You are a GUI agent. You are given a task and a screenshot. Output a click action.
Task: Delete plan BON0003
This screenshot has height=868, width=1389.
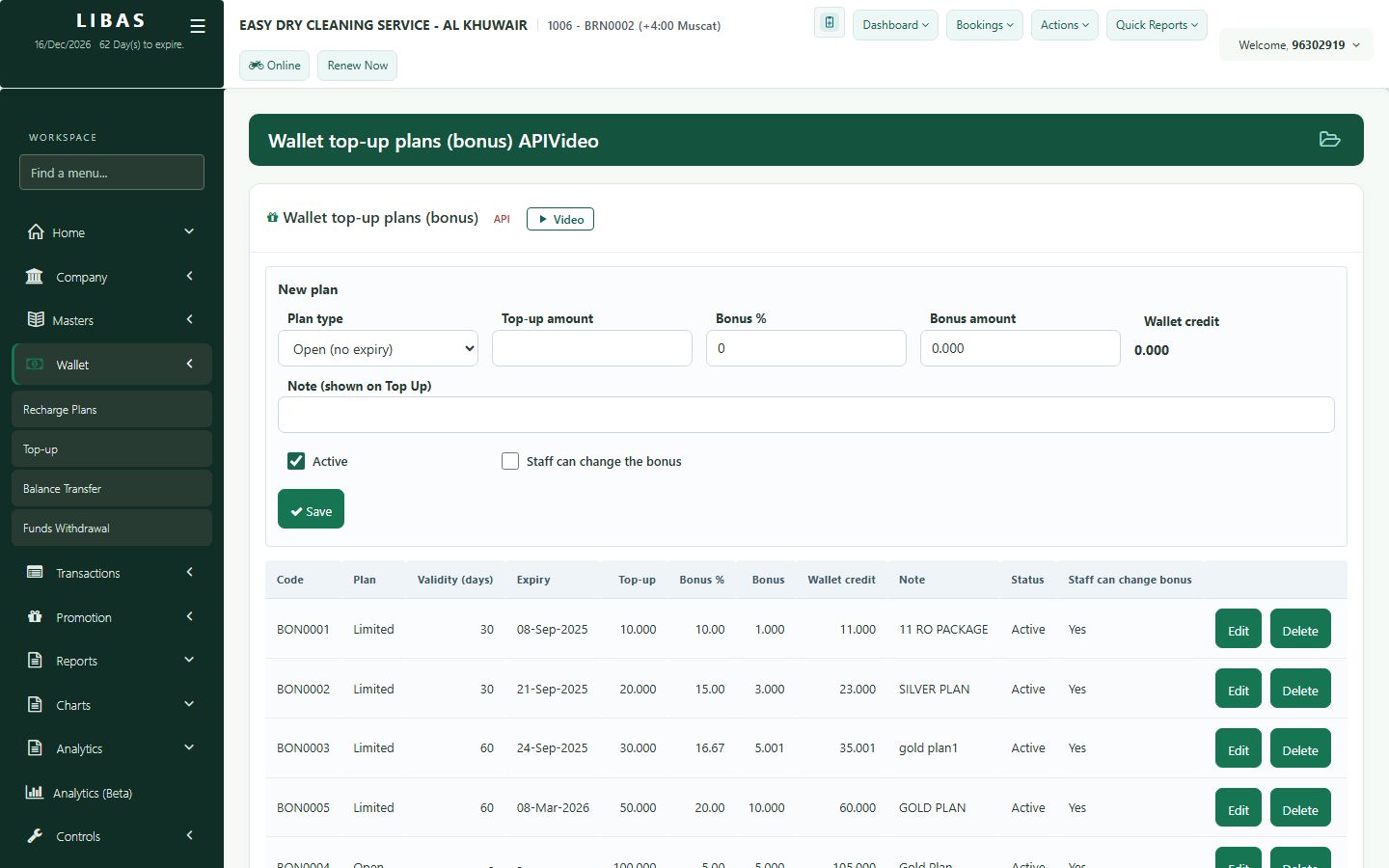tap(1300, 748)
